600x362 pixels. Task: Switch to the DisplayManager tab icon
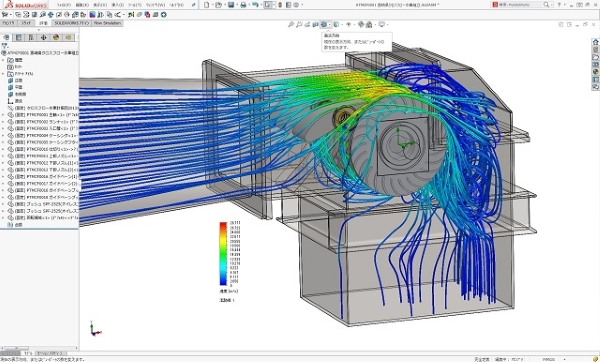tap(56, 38)
